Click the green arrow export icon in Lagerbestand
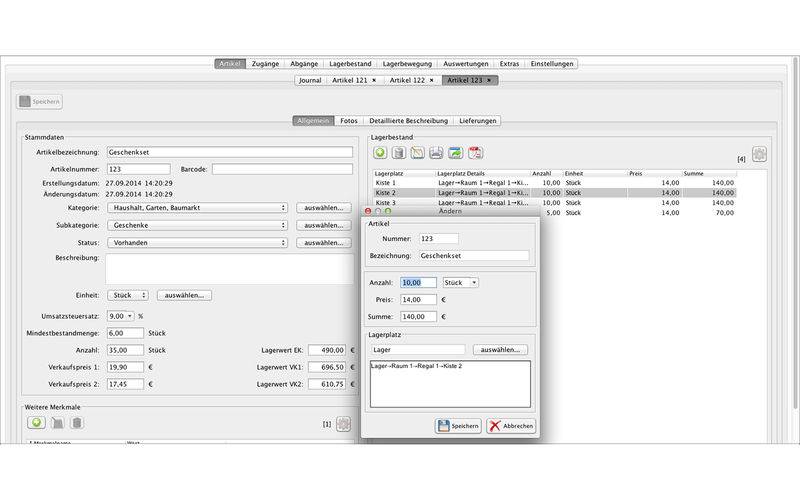The height and width of the screenshot is (500, 800). pos(456,153)
